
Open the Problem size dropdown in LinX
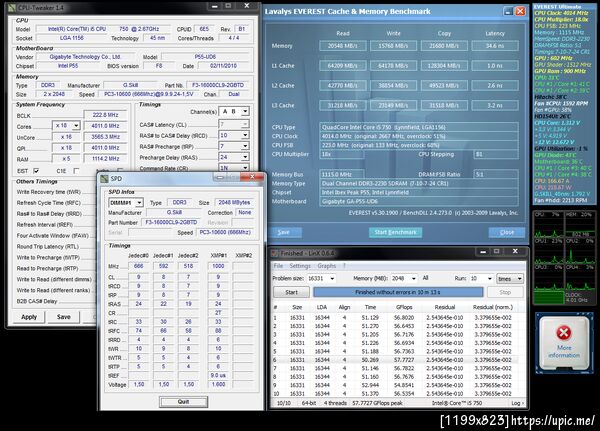pos(332,279)
